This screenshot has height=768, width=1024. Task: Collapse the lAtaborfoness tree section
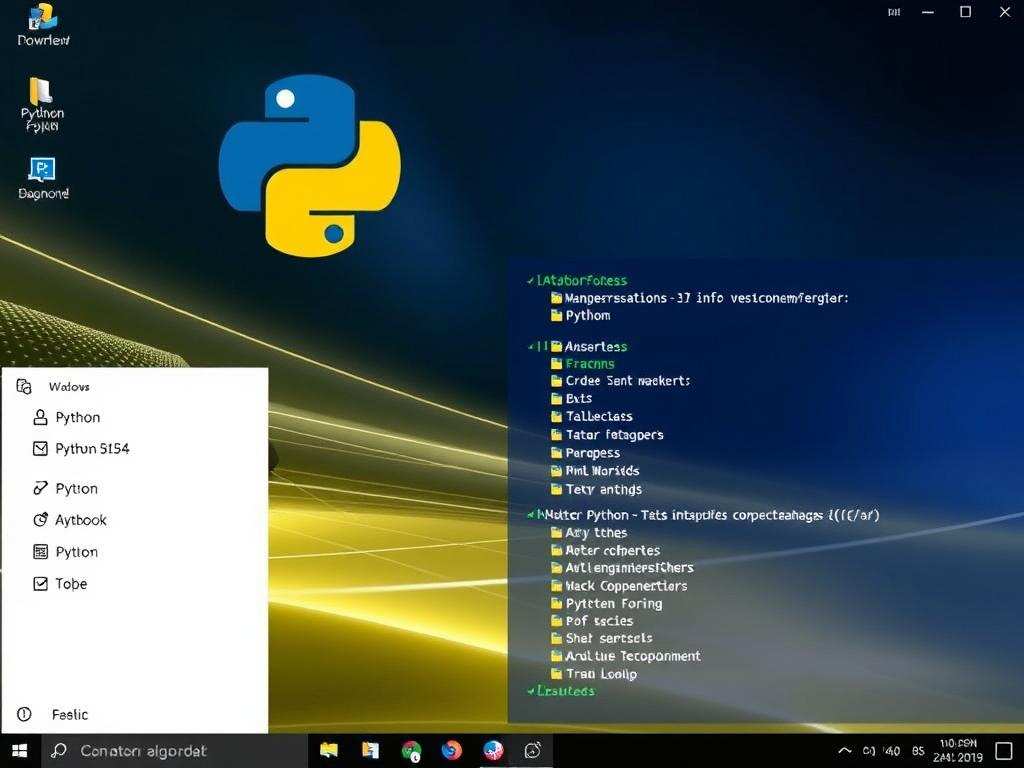coord(530,281)
